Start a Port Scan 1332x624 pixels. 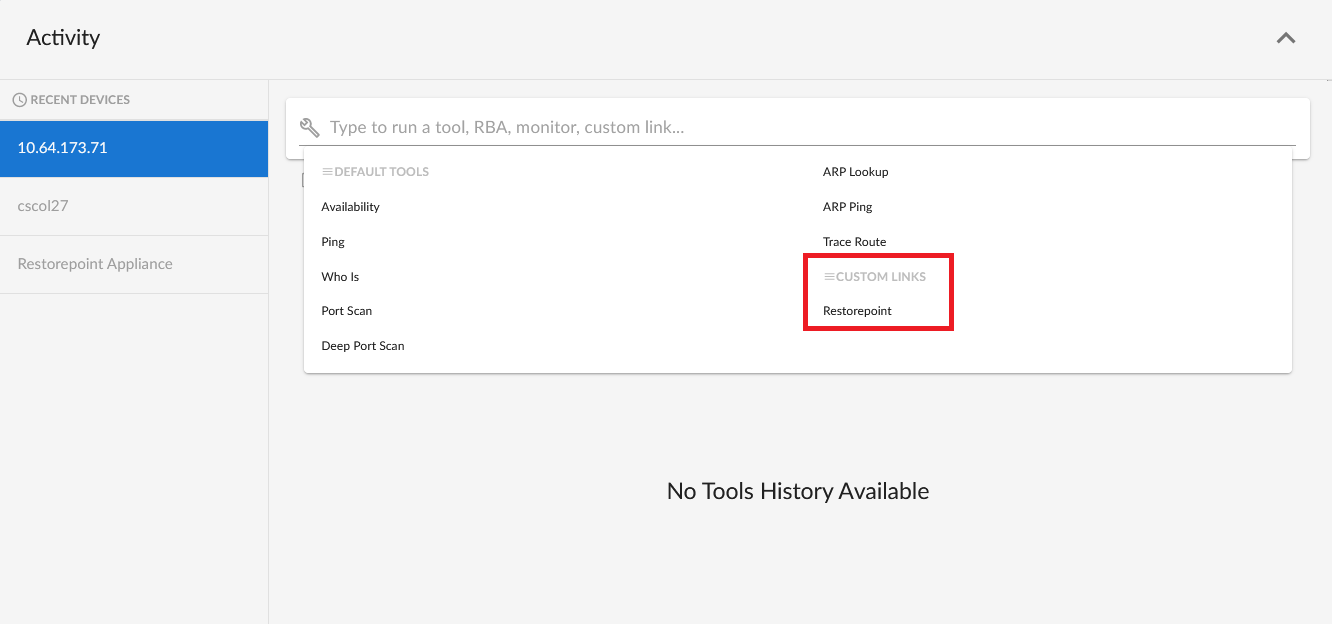(x=347, y=311)
